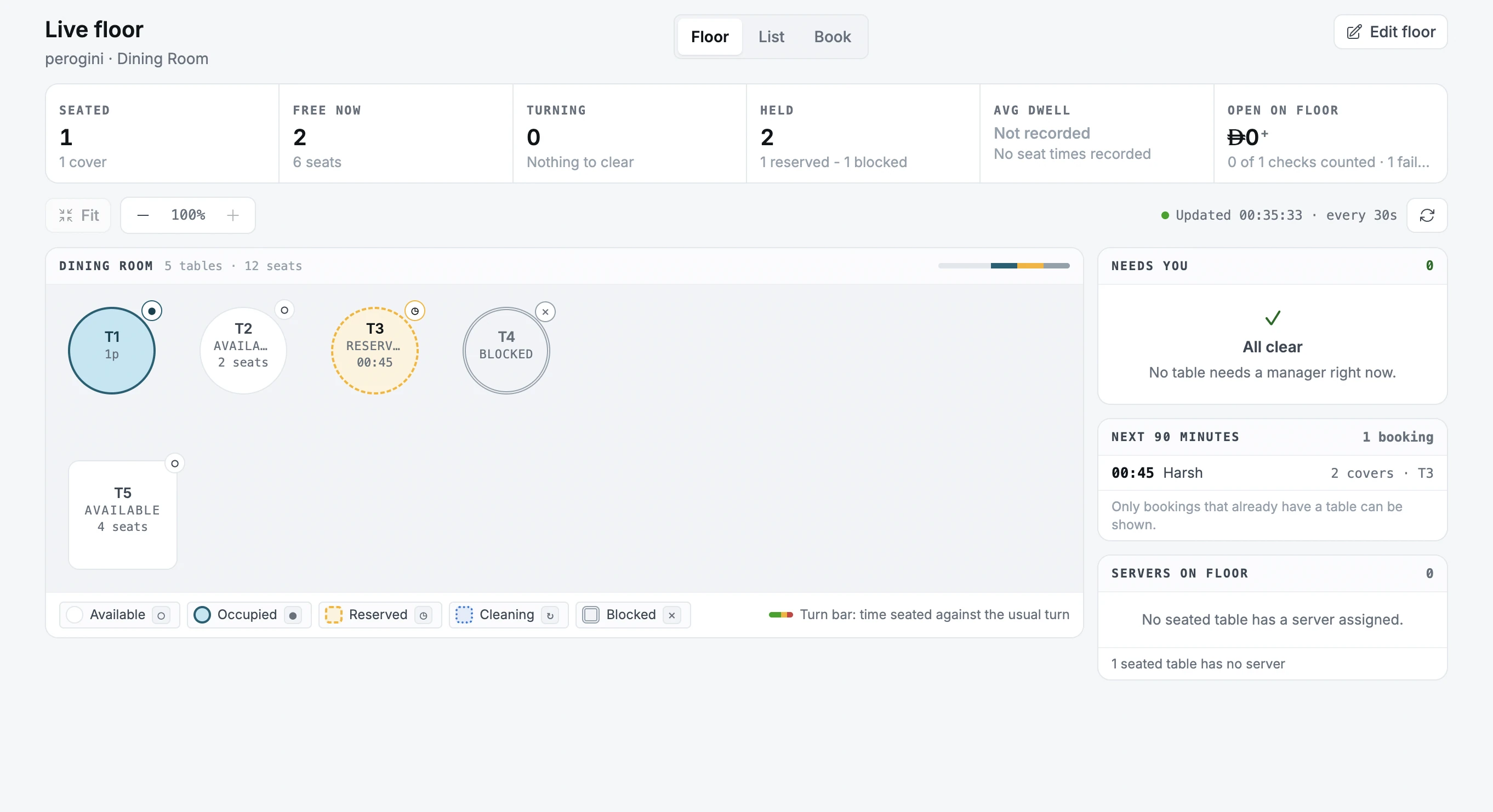Click the clock badge on table T3
This screenshot has height=812, width=1493.
click(x=415, y=311)
